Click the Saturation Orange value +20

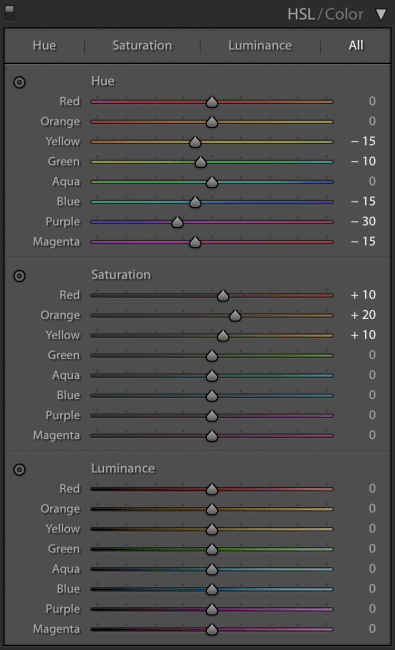coord(363,315)
